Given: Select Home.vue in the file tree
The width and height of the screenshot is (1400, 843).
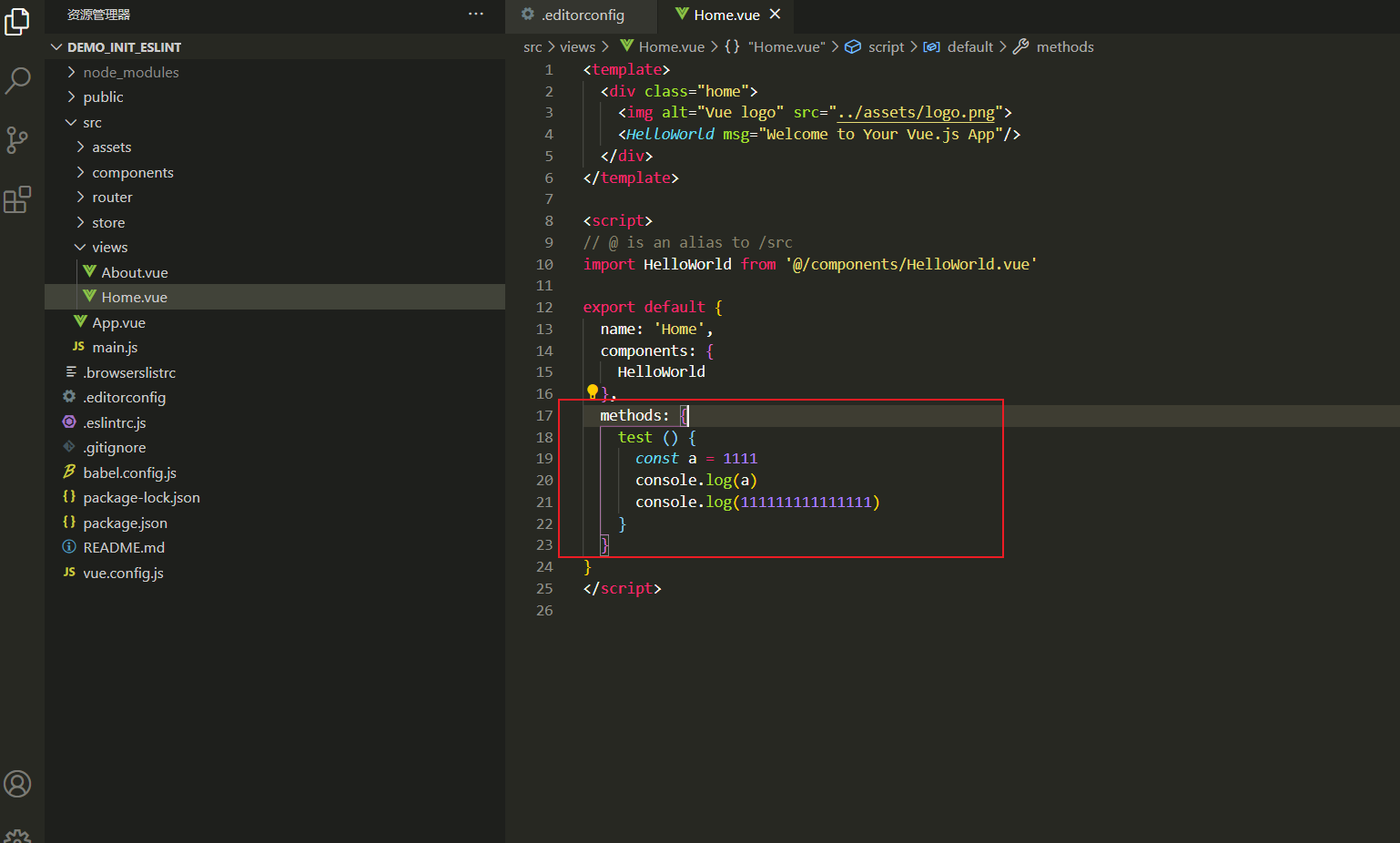Looking at the screenshot, I should 275,297.
